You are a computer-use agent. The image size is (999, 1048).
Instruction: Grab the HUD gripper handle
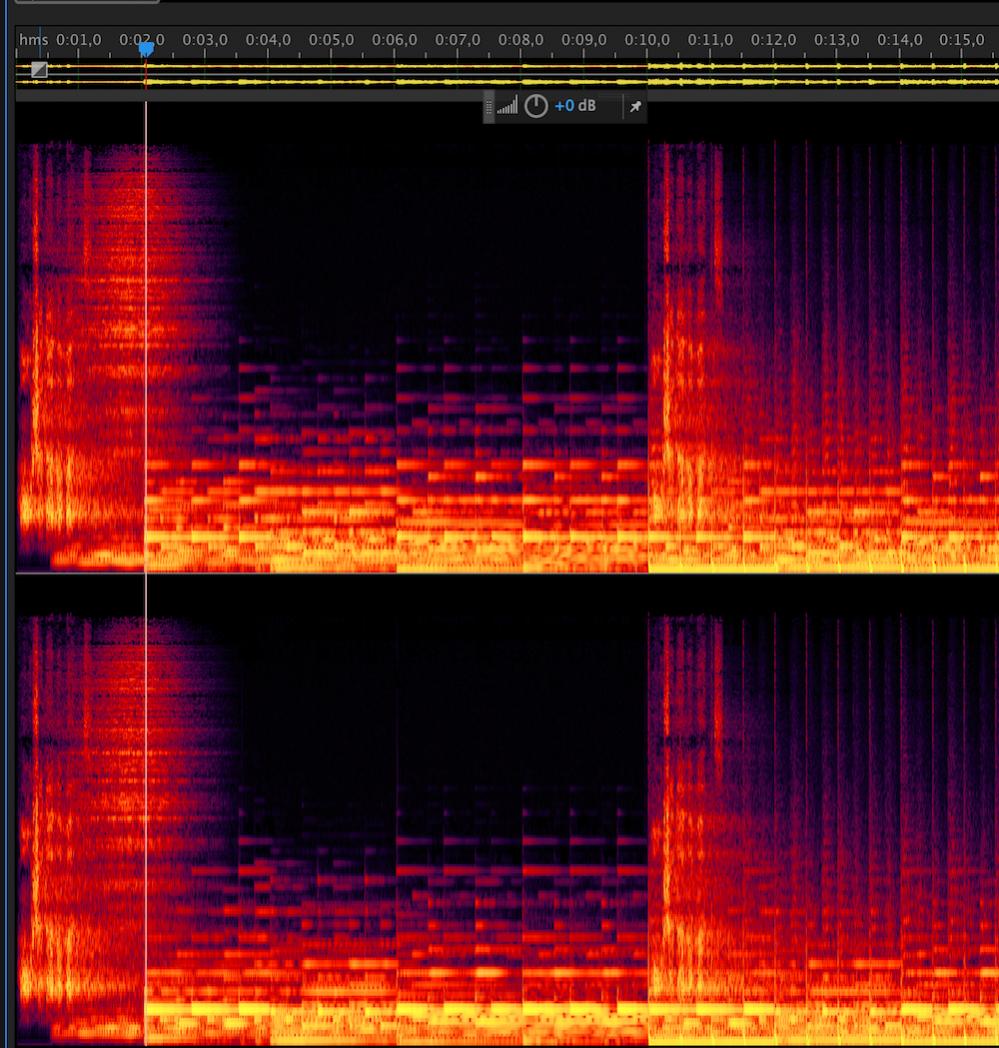click(488, 107)
